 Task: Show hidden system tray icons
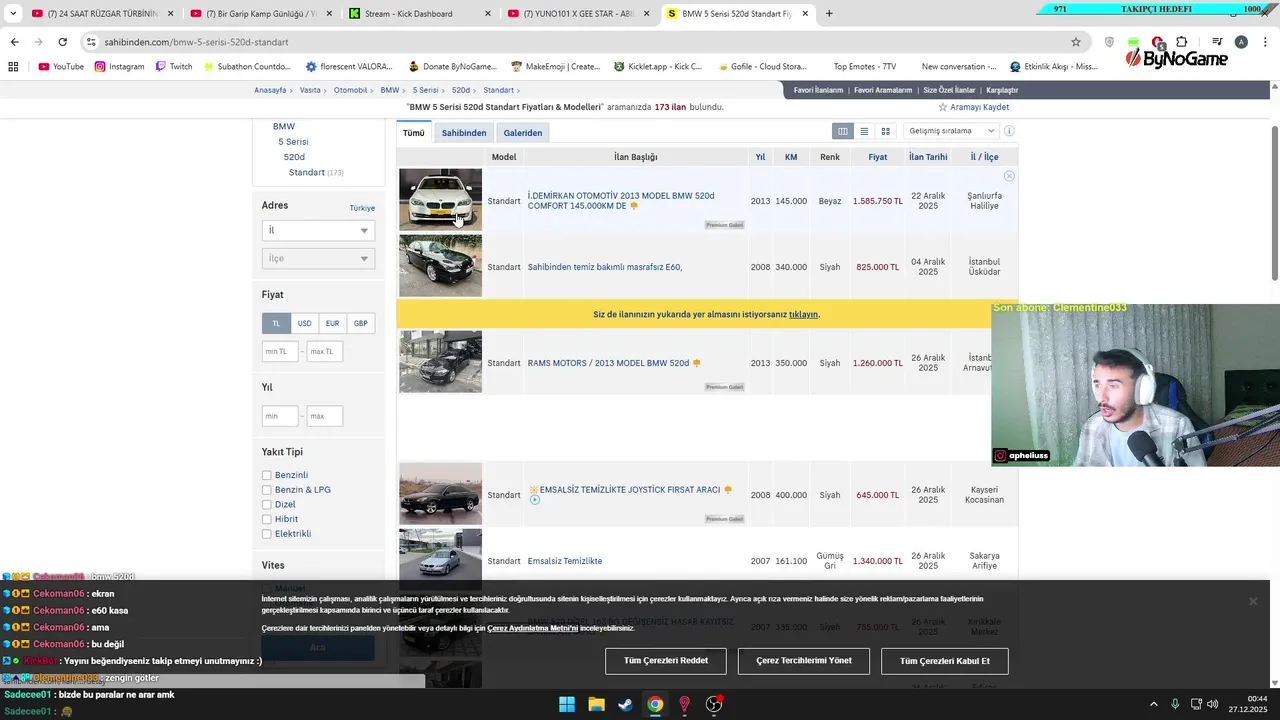point(1153,704)
